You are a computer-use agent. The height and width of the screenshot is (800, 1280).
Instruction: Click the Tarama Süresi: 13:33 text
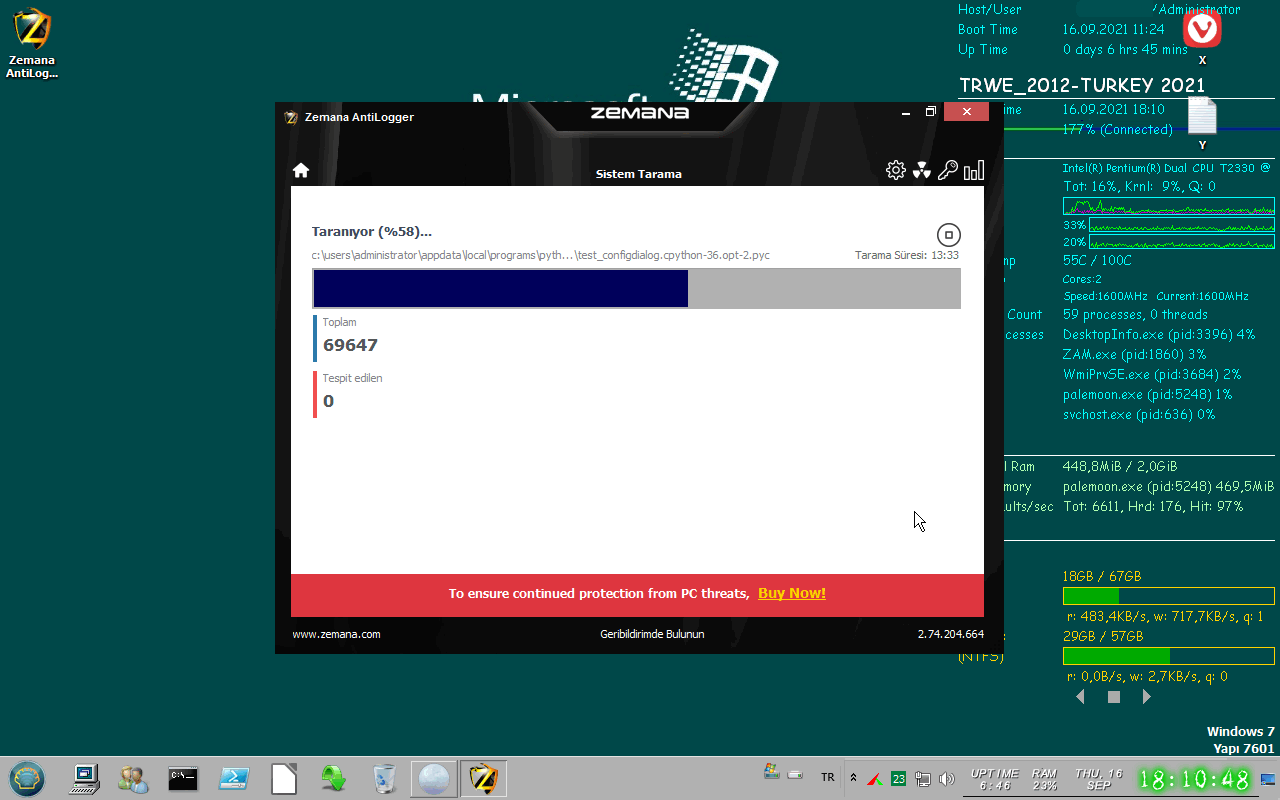tap(907, 255)
